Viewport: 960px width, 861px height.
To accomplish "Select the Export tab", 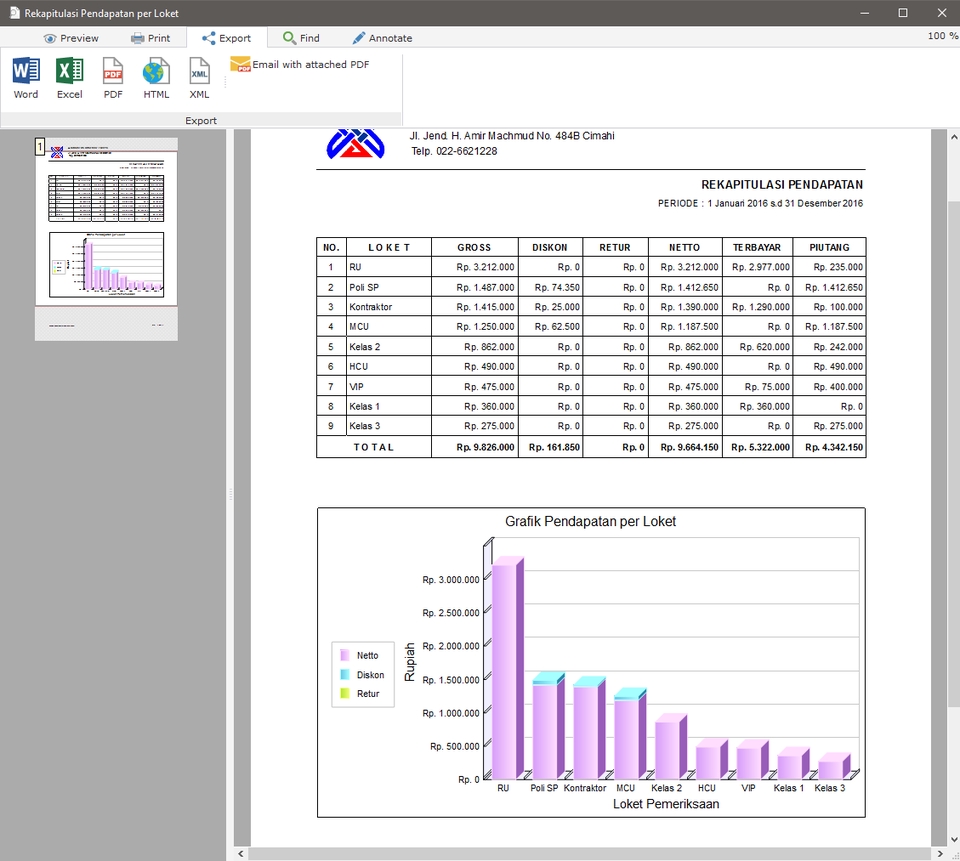I will (x=227, y=38).
